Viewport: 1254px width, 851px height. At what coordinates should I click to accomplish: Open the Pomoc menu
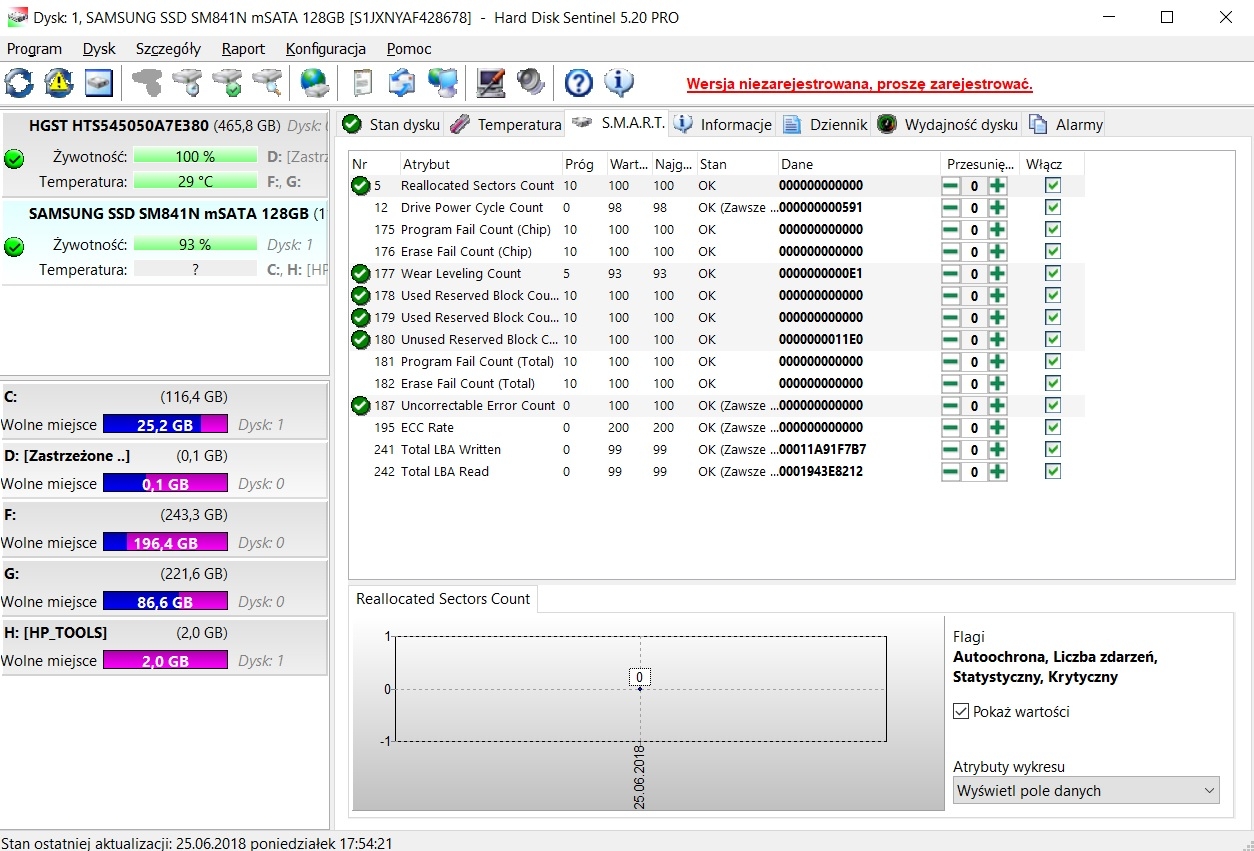[409, 48]
